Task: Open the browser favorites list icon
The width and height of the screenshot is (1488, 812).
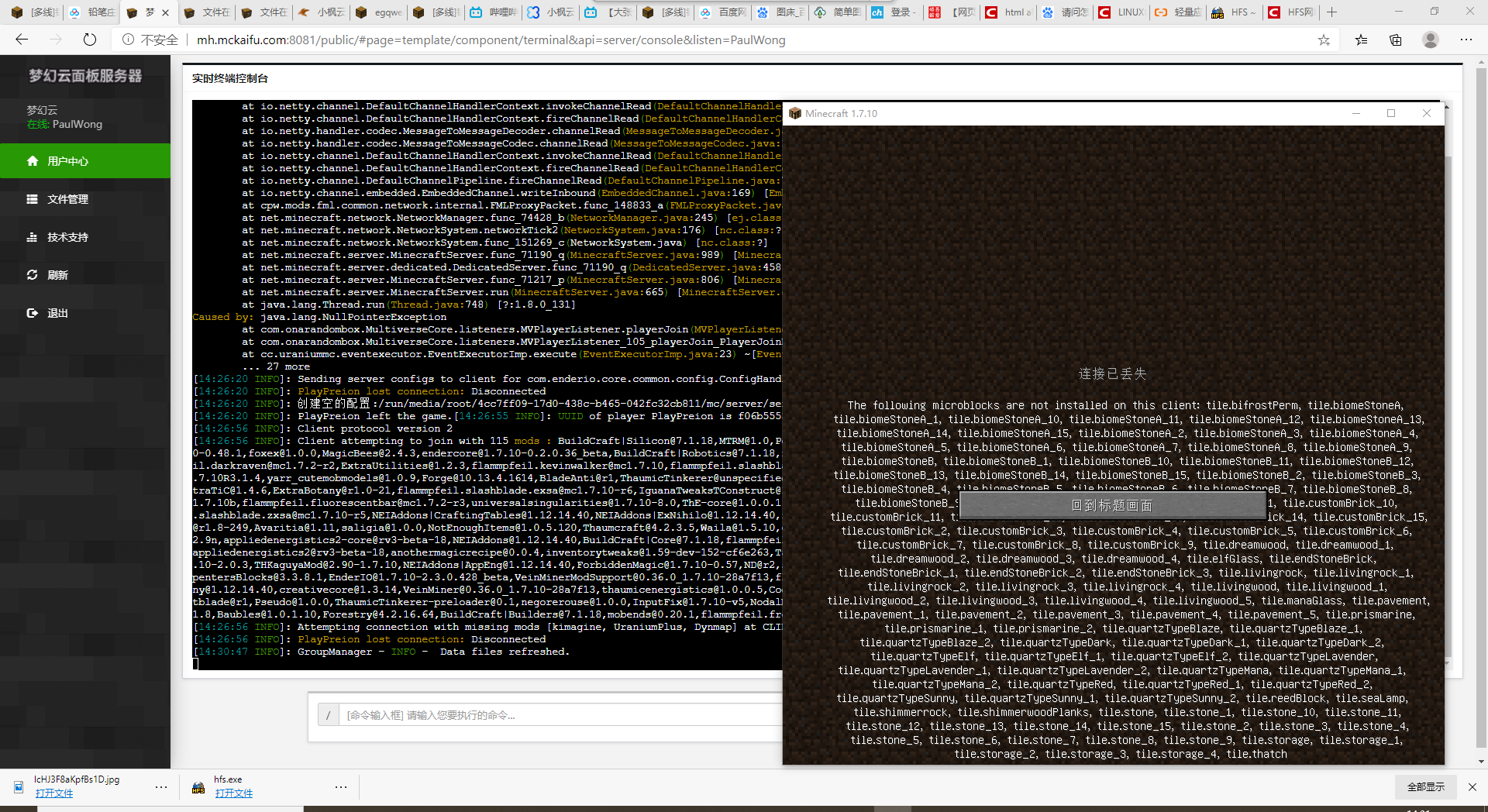Action: pyautogui.click(x=1361, y=40)
